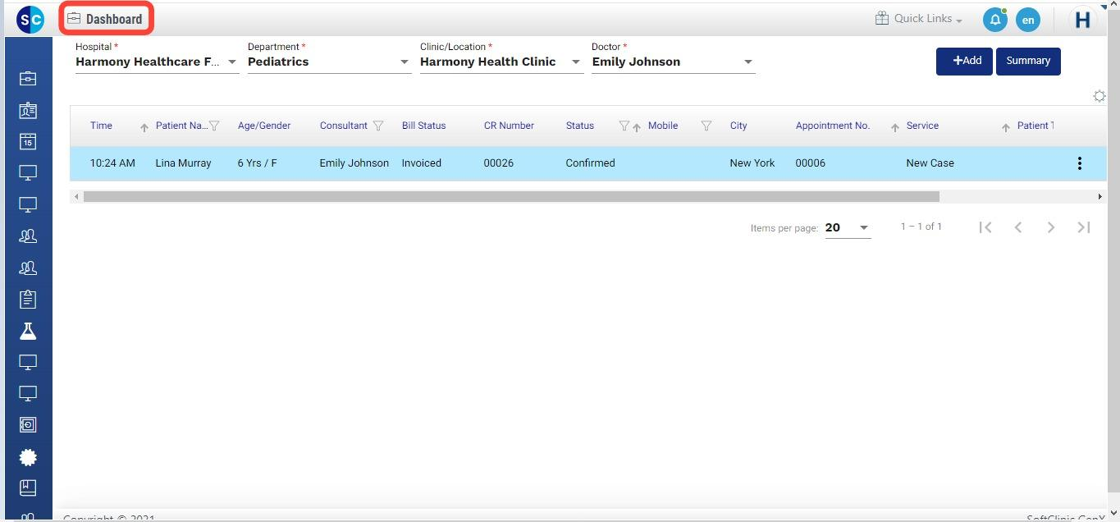Click the CR Number column header
1120x522 pixels.
pos(509,126)
